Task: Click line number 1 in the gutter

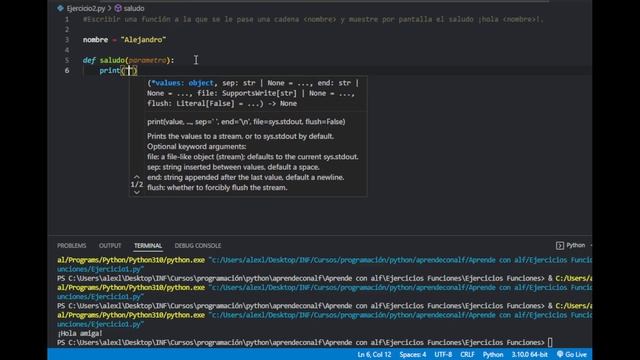Action: pos(67,19)
